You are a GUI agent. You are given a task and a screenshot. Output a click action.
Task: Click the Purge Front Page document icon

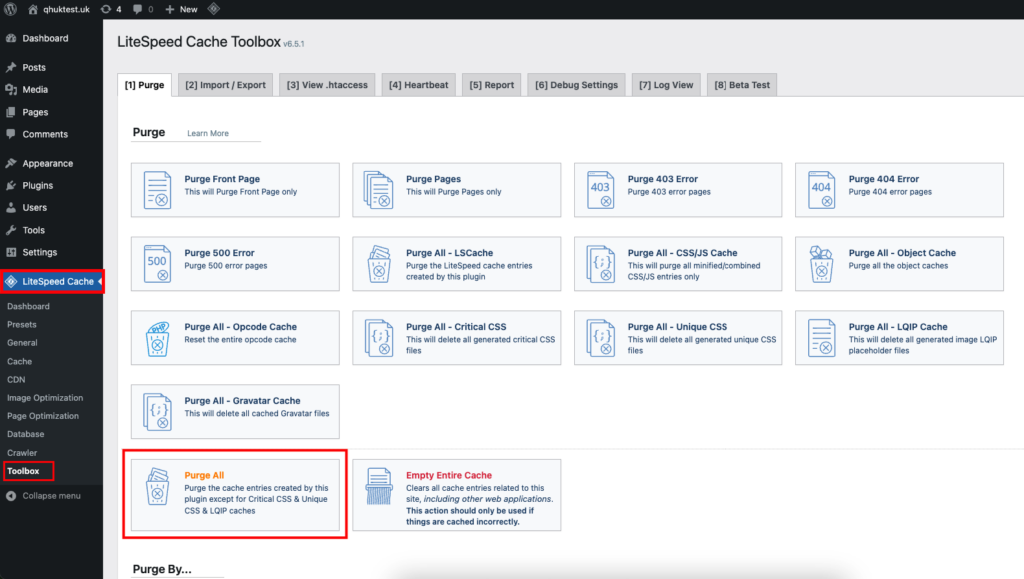tap(157, 190)
